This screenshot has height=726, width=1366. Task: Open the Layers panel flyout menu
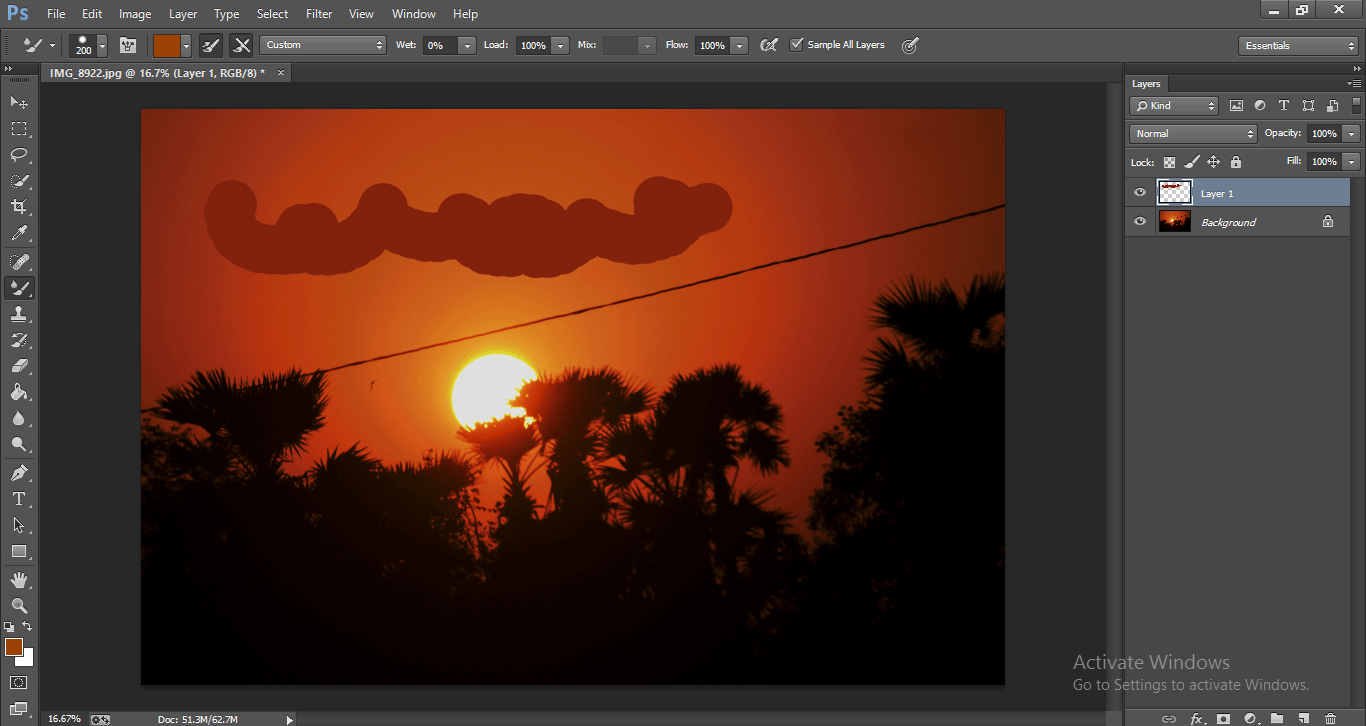(x=1354, y=84)
